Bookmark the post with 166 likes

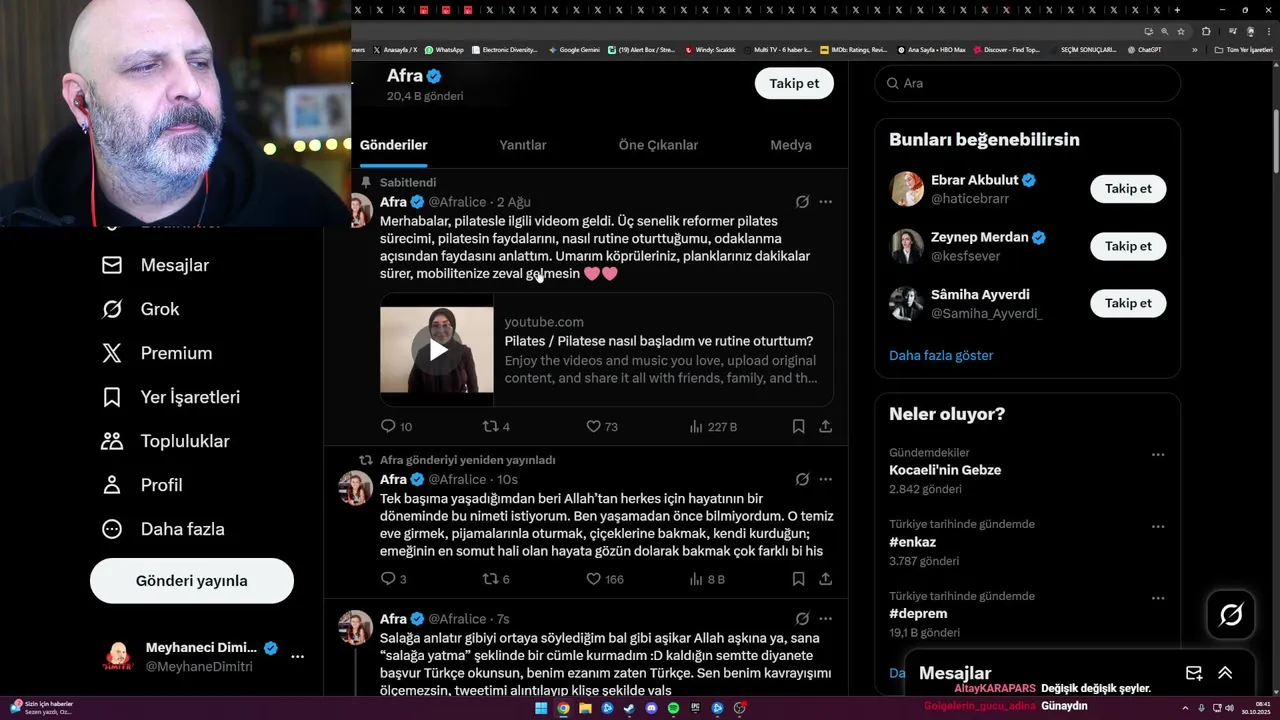pyautogui.click(x=798, y=579)
